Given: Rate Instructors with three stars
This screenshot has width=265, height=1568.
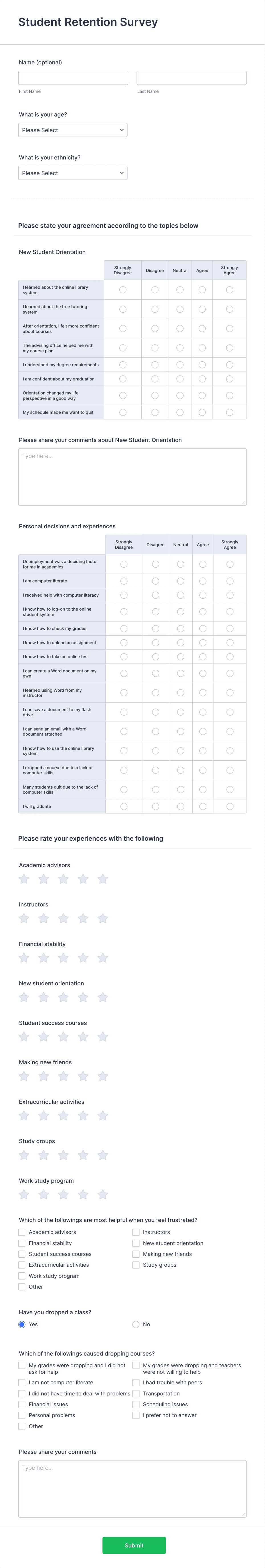Looking at the screenshot, I should coord(63,918).
